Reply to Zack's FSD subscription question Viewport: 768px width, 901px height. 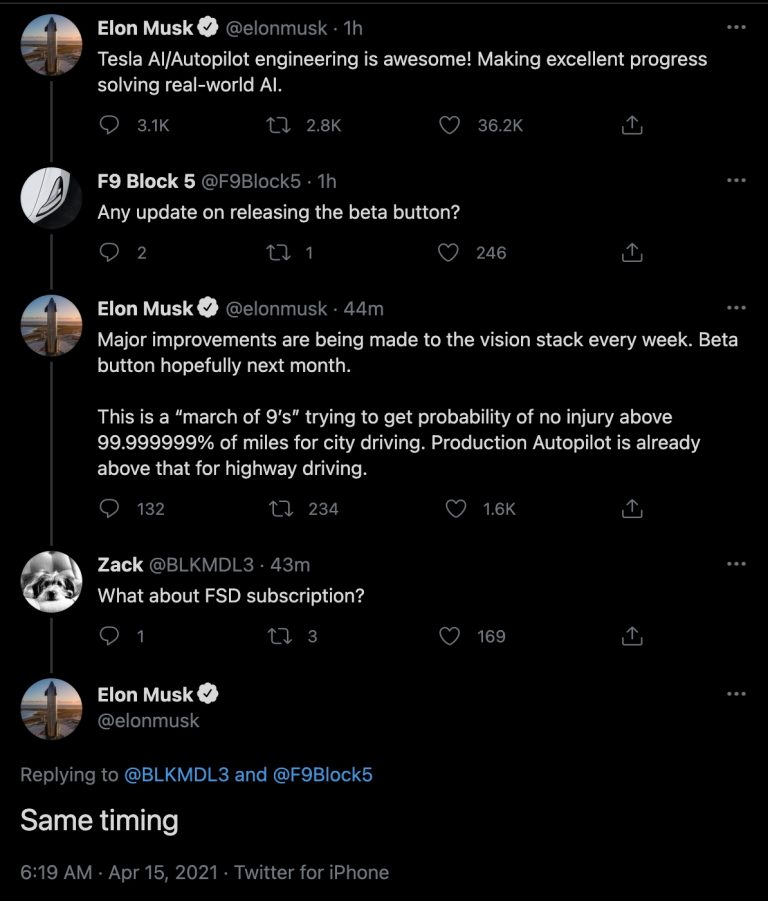tap(109, 636)
